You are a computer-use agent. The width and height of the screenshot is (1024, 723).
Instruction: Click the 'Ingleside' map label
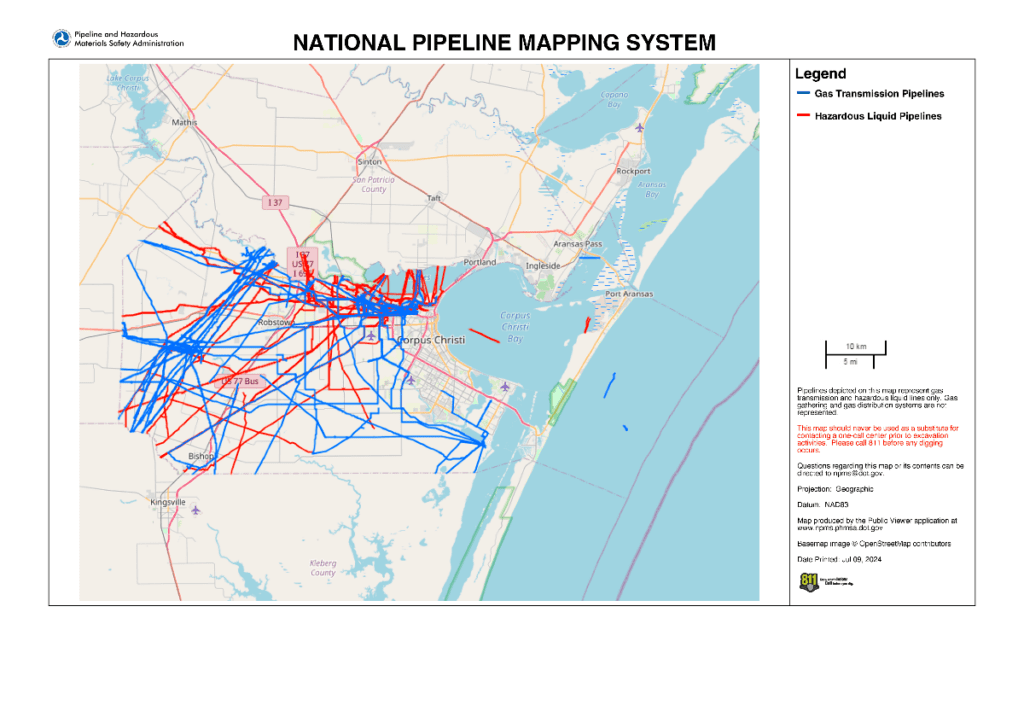point(543,266)
